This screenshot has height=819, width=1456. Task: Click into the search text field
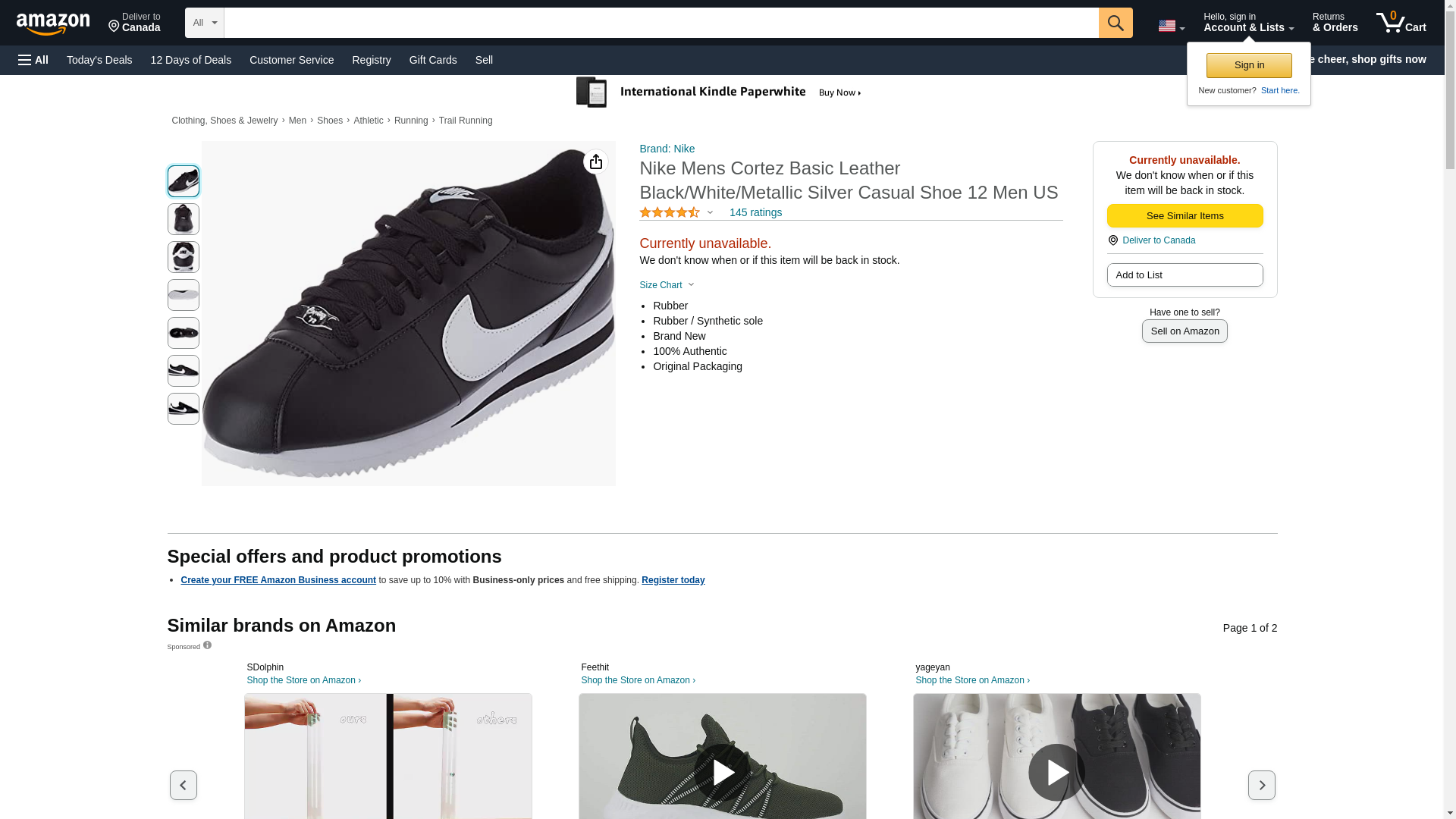[x=661, y=23]
